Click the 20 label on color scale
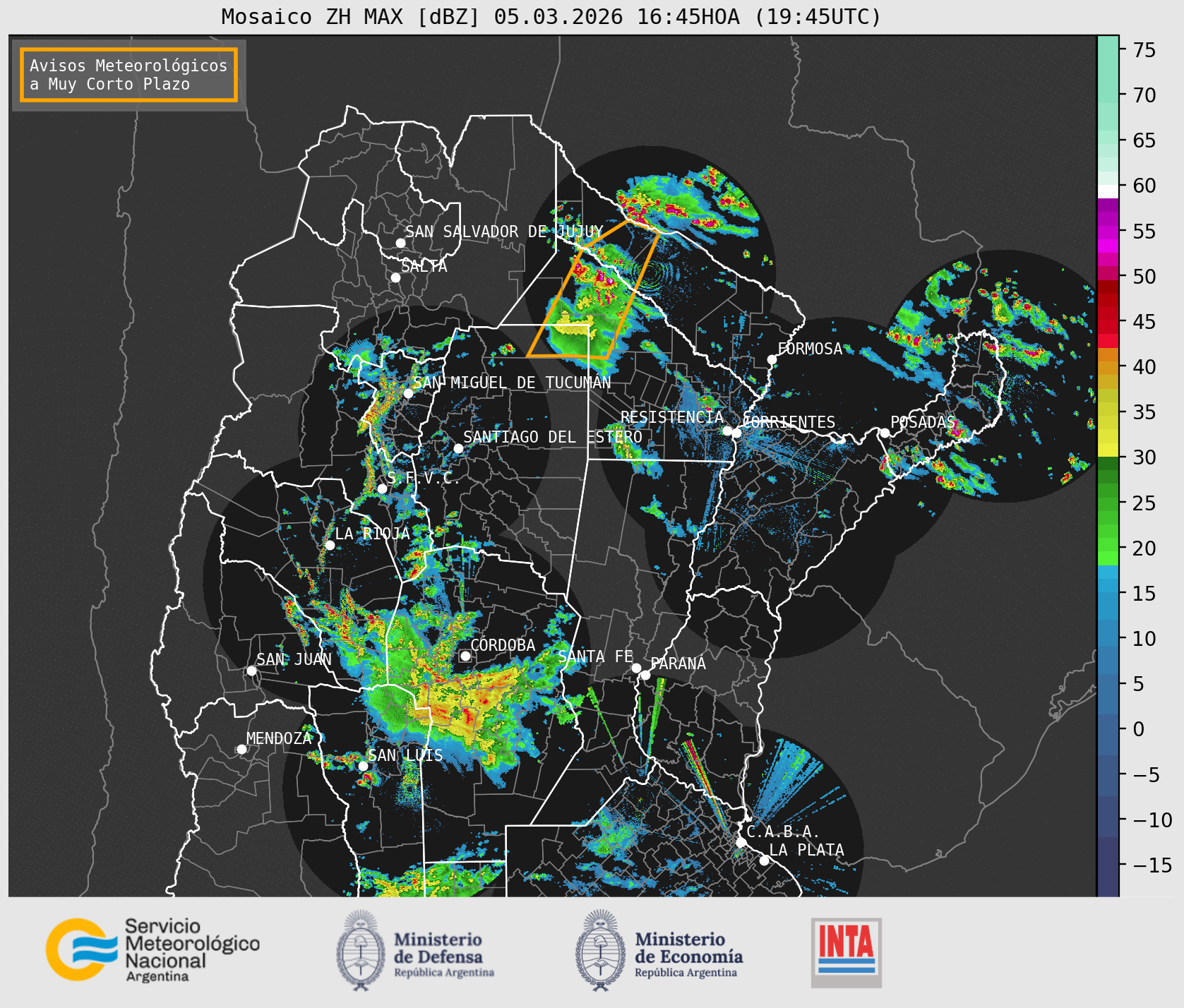1184x1008 pixels. click(1144, 548)
